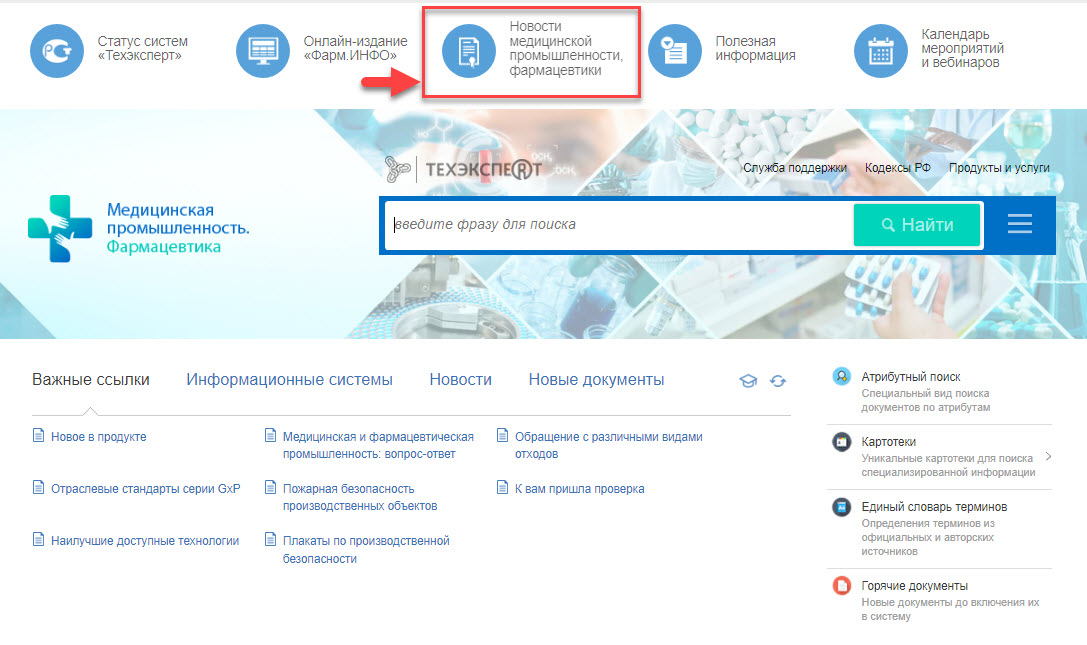
Task: Open the hamburger menu beside search
Action: tap(1019, 224)
